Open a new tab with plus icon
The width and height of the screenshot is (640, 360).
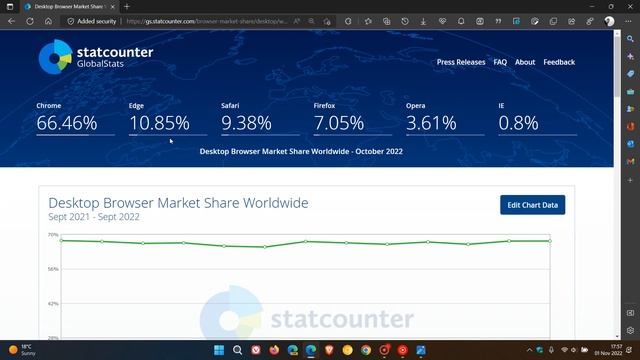(x=127, y=7)
